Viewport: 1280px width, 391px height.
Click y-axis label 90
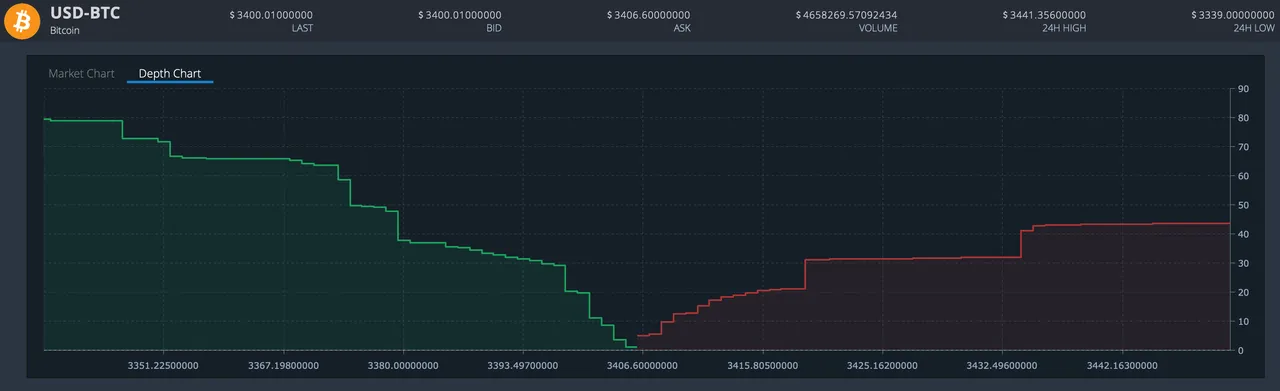1244,89
